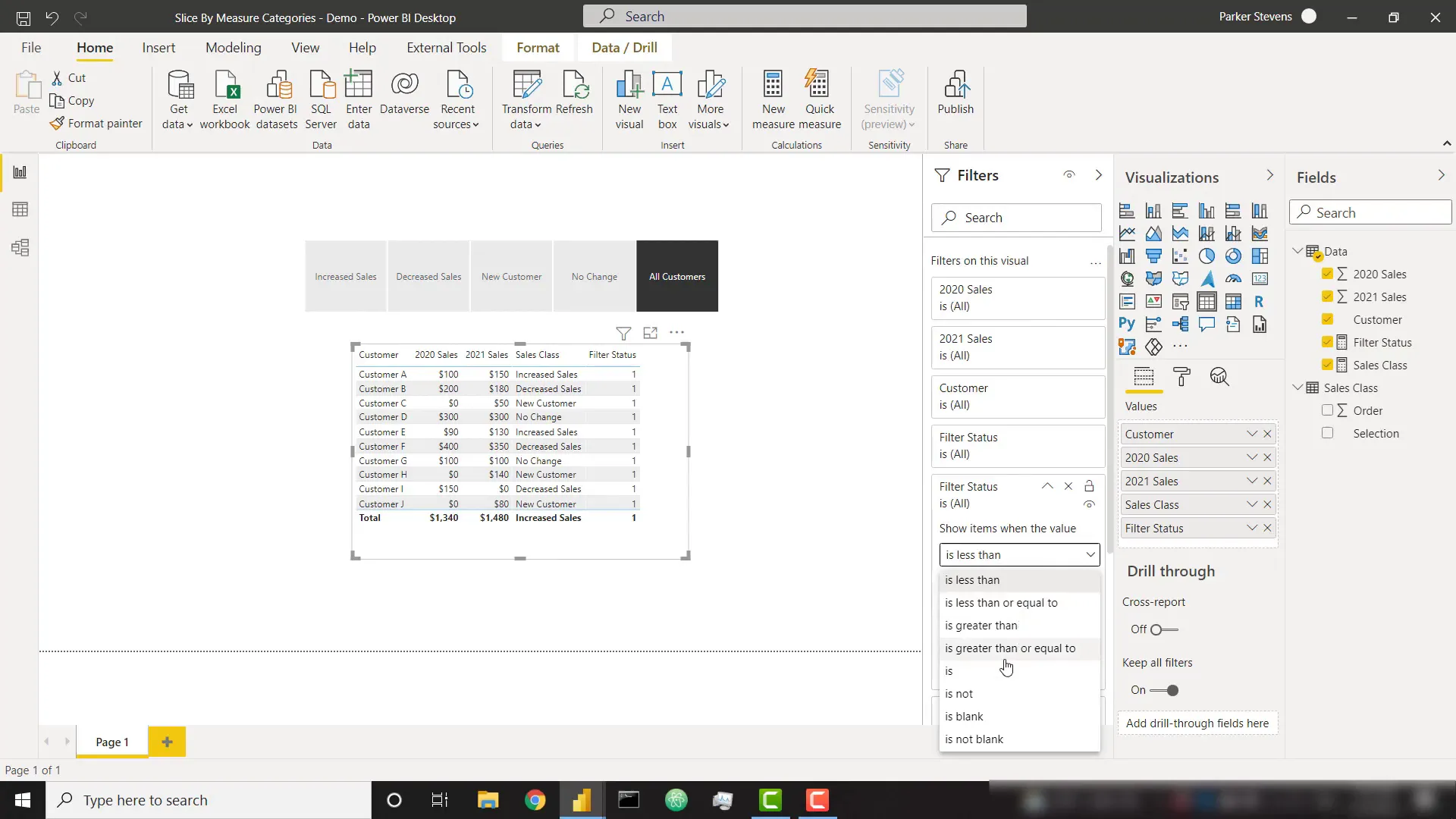Open the Format pane paint roller icon
This screenshot has width=1456, height=819.
[x=1182, y=377]
